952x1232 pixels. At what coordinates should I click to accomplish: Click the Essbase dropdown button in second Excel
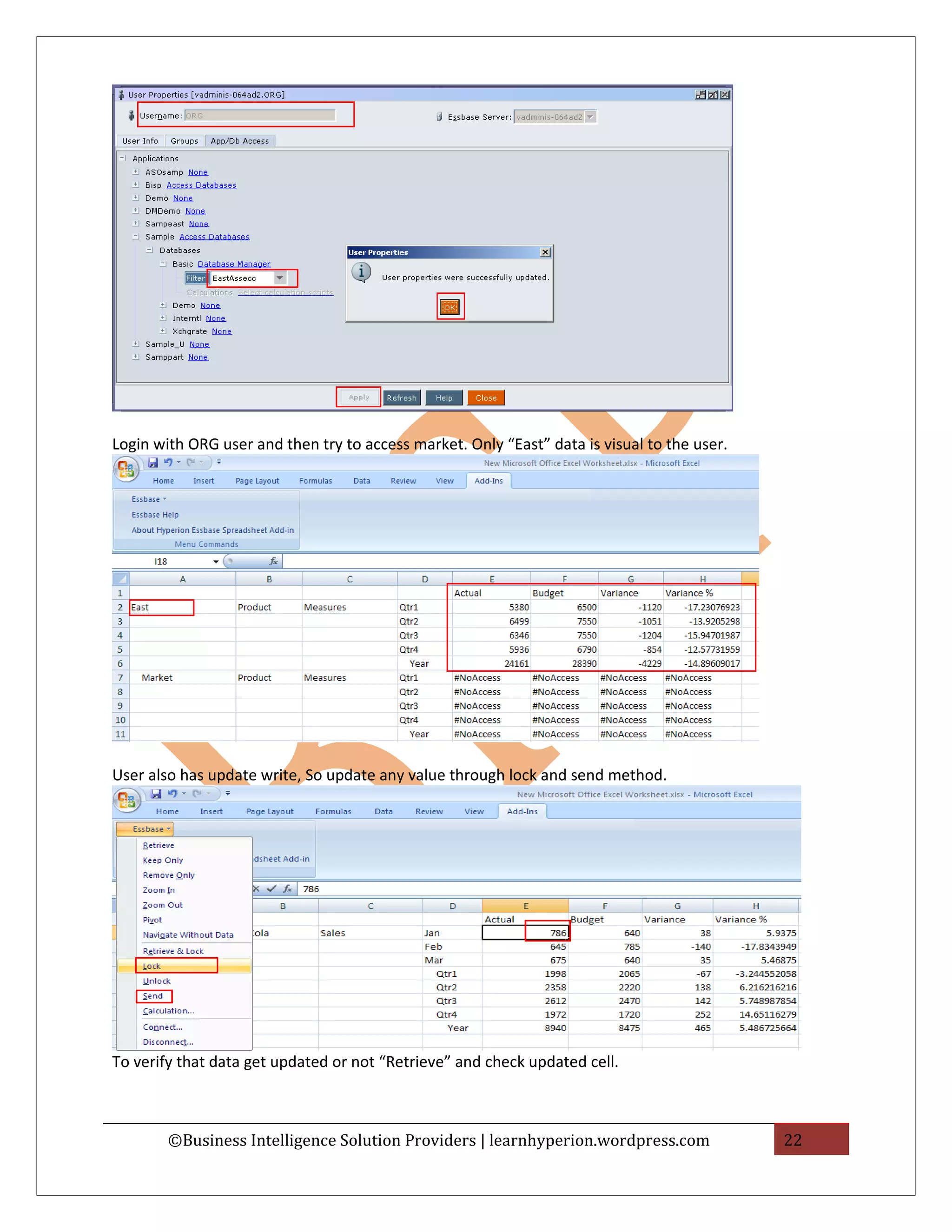coord(145,828)
